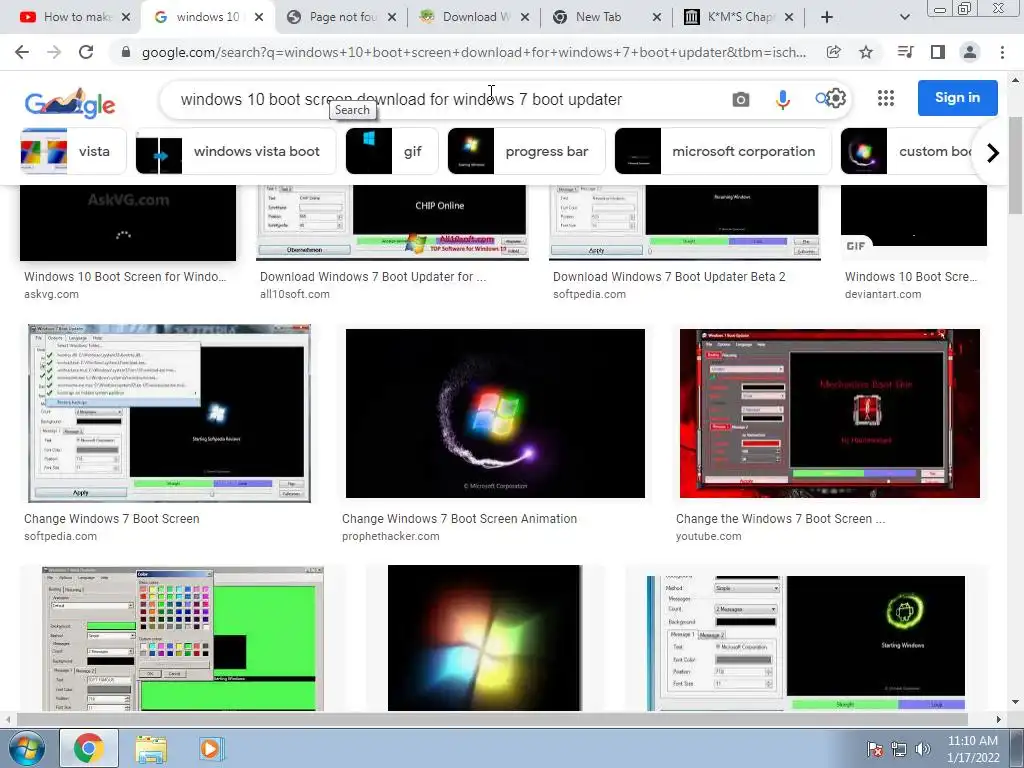Expand the tab search dropdown arrow
Image resolution: width=1024 pixels, height=768 pixels.
(904, 17)
